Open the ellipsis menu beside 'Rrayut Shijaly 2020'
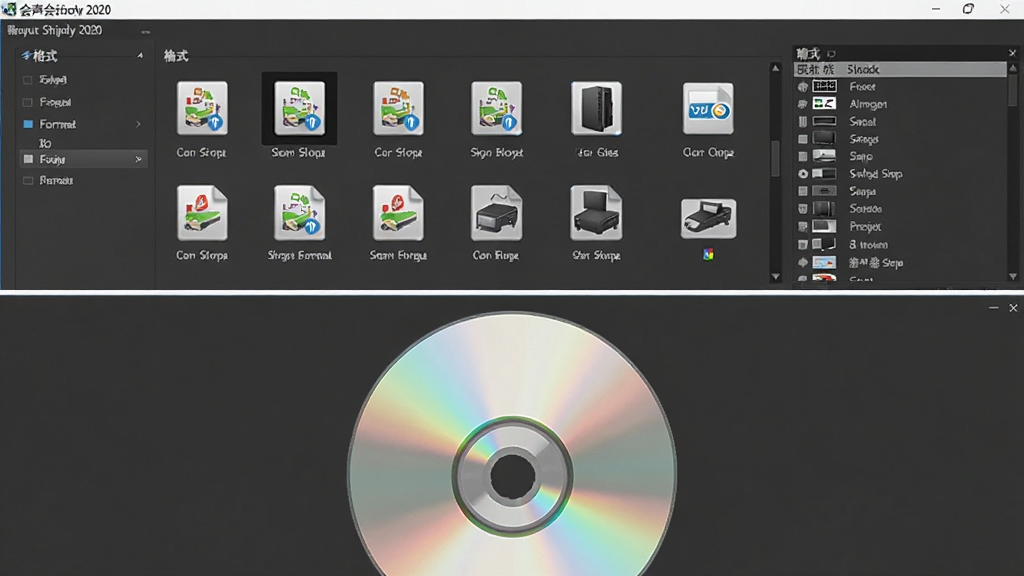Viewport: 1024px width, 576px height. click(x=146, y=31)
